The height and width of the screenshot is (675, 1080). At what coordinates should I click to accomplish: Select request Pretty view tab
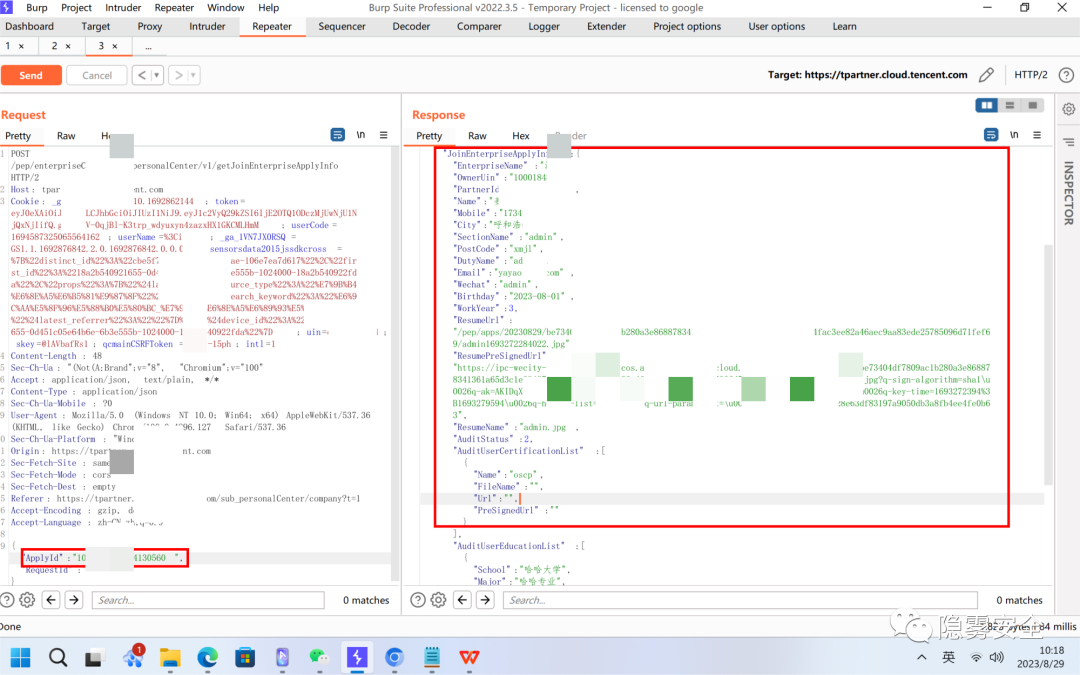pyautogui.click(x=18, y=136)
